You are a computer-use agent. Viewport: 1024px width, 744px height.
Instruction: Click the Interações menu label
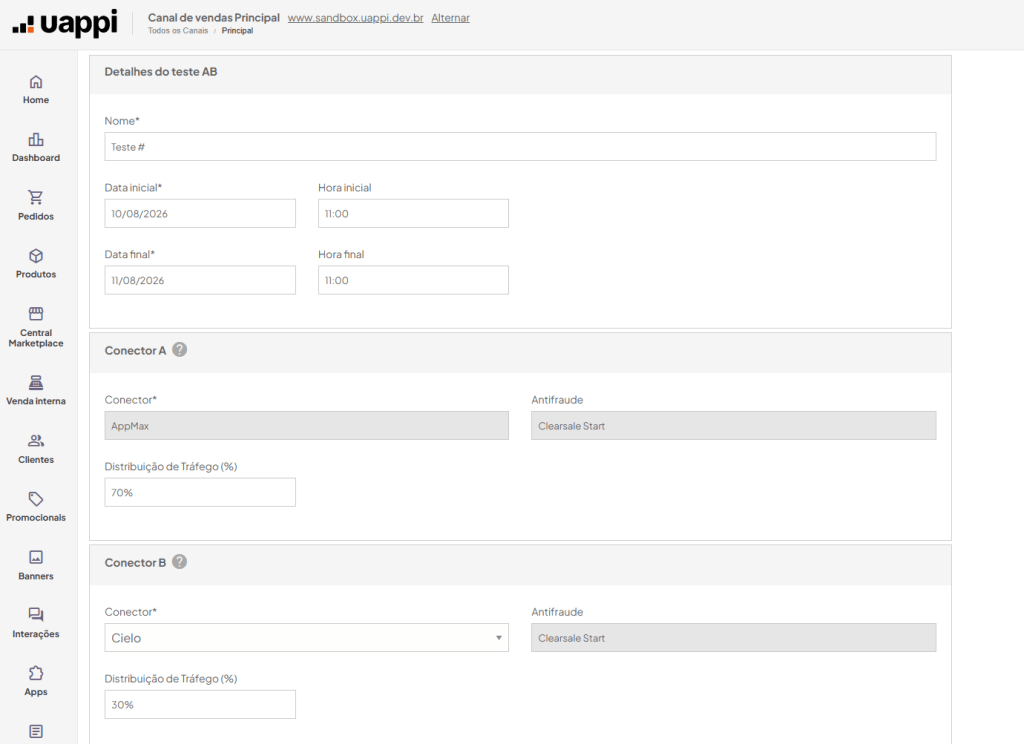pyautogui.click(x=36, y=634)
